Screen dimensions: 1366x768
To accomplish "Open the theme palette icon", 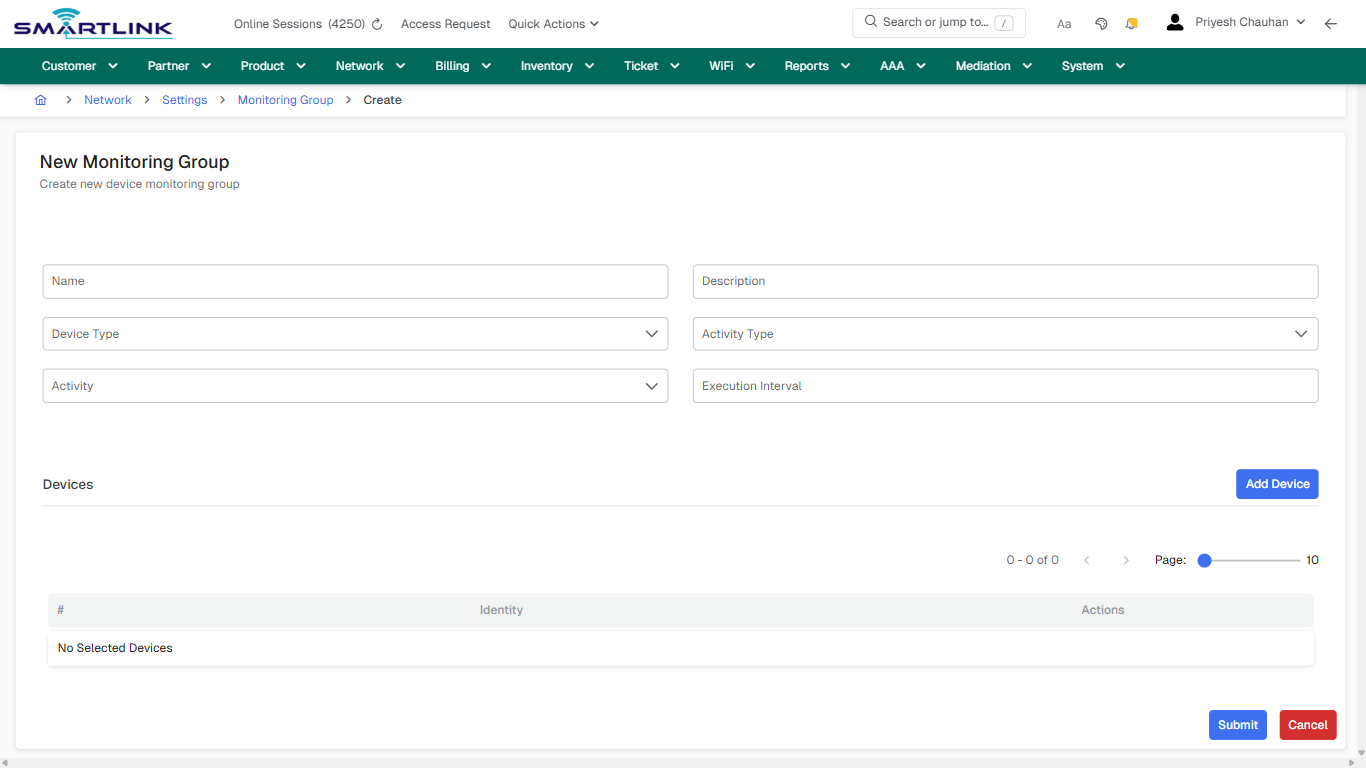I will [1101, 22].
